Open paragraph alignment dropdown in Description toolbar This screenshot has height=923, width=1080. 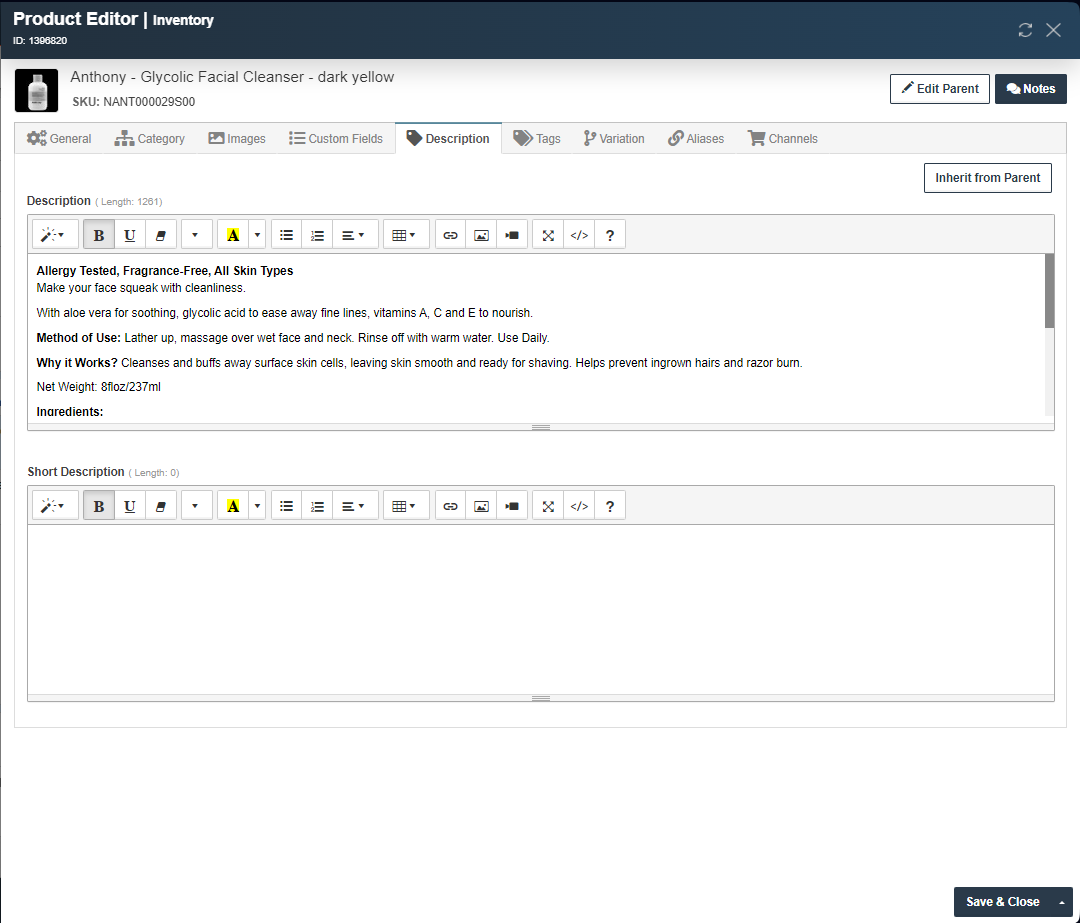355,235
